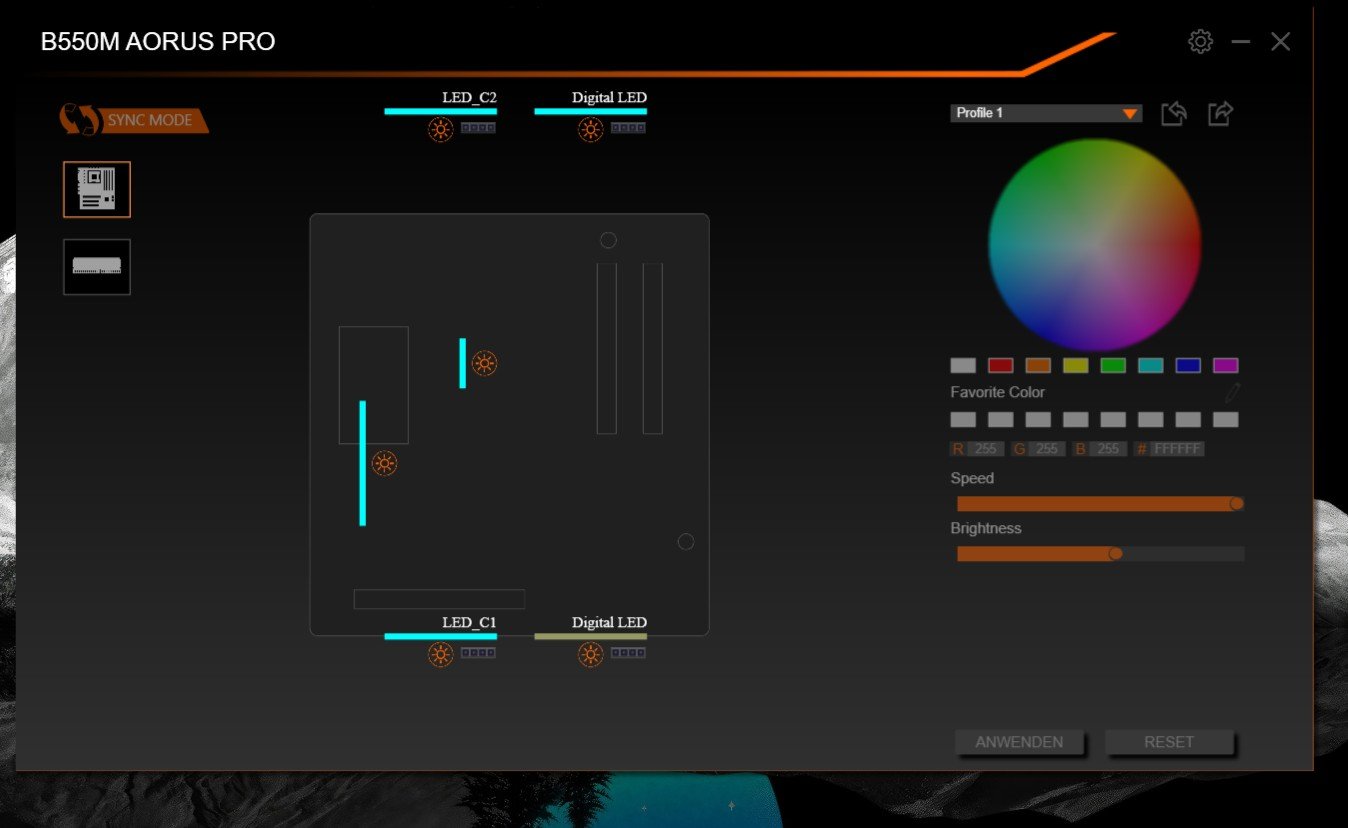
Task: Toggle SYNC MODE
Action: click(134, 120)
